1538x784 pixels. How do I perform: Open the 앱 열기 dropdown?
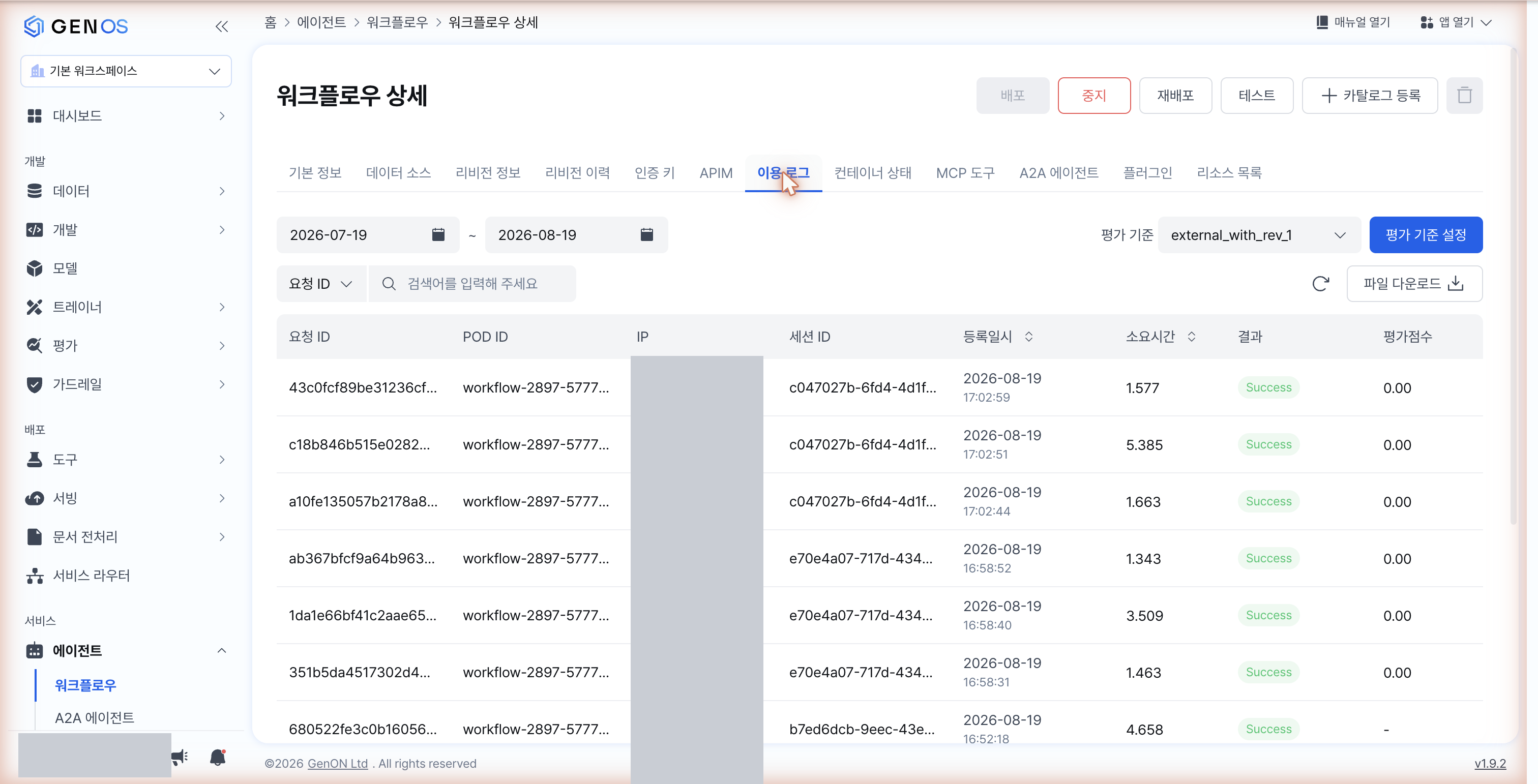click(x=1456, y=23)
